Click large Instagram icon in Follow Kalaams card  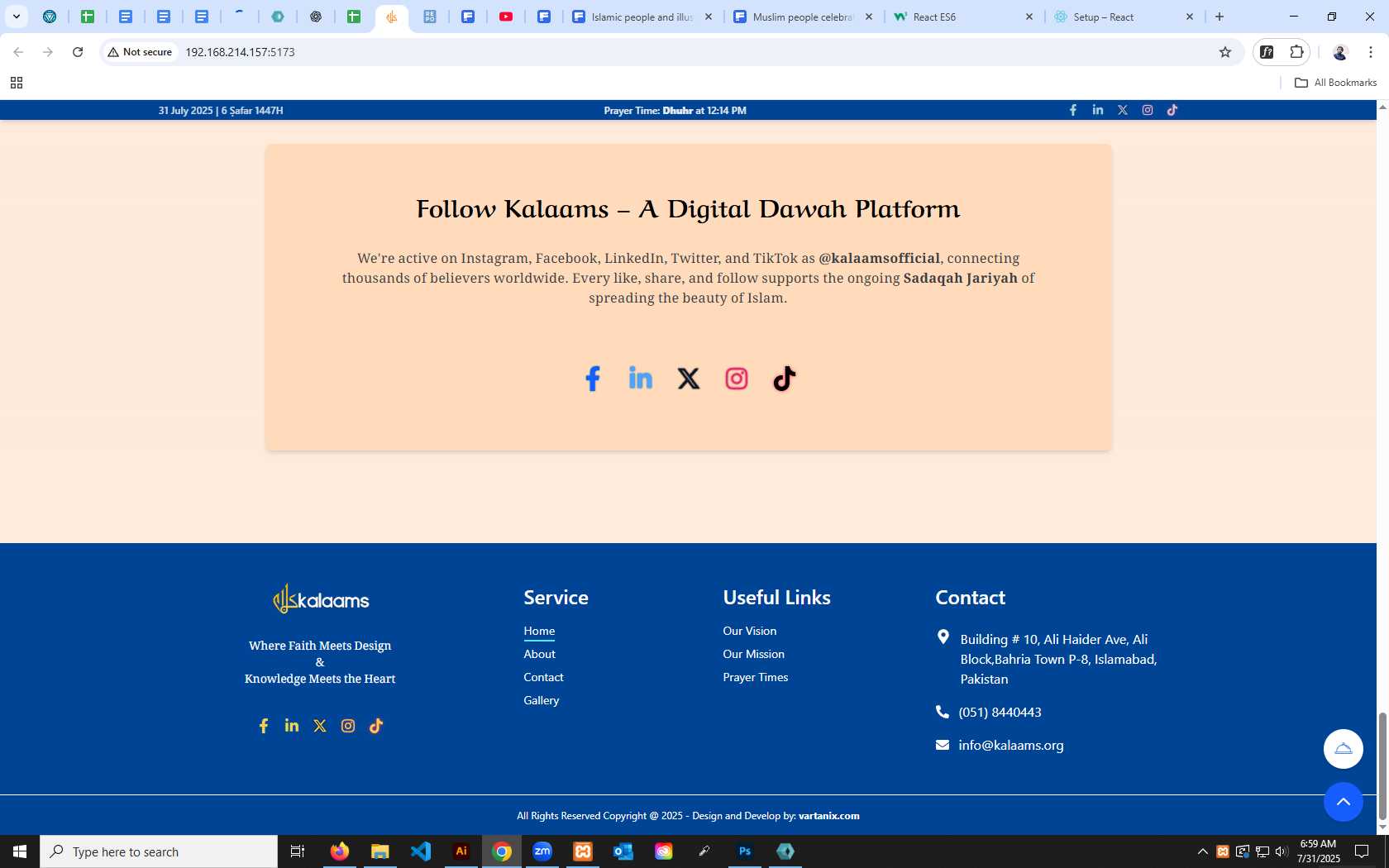coord(737,379)
